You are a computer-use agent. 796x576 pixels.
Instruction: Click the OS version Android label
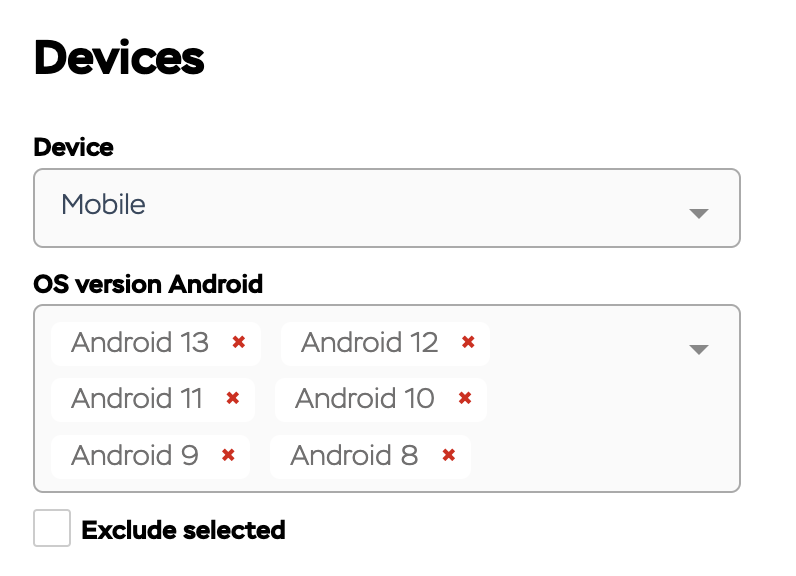pyautogui.click(x=148, y=284)
